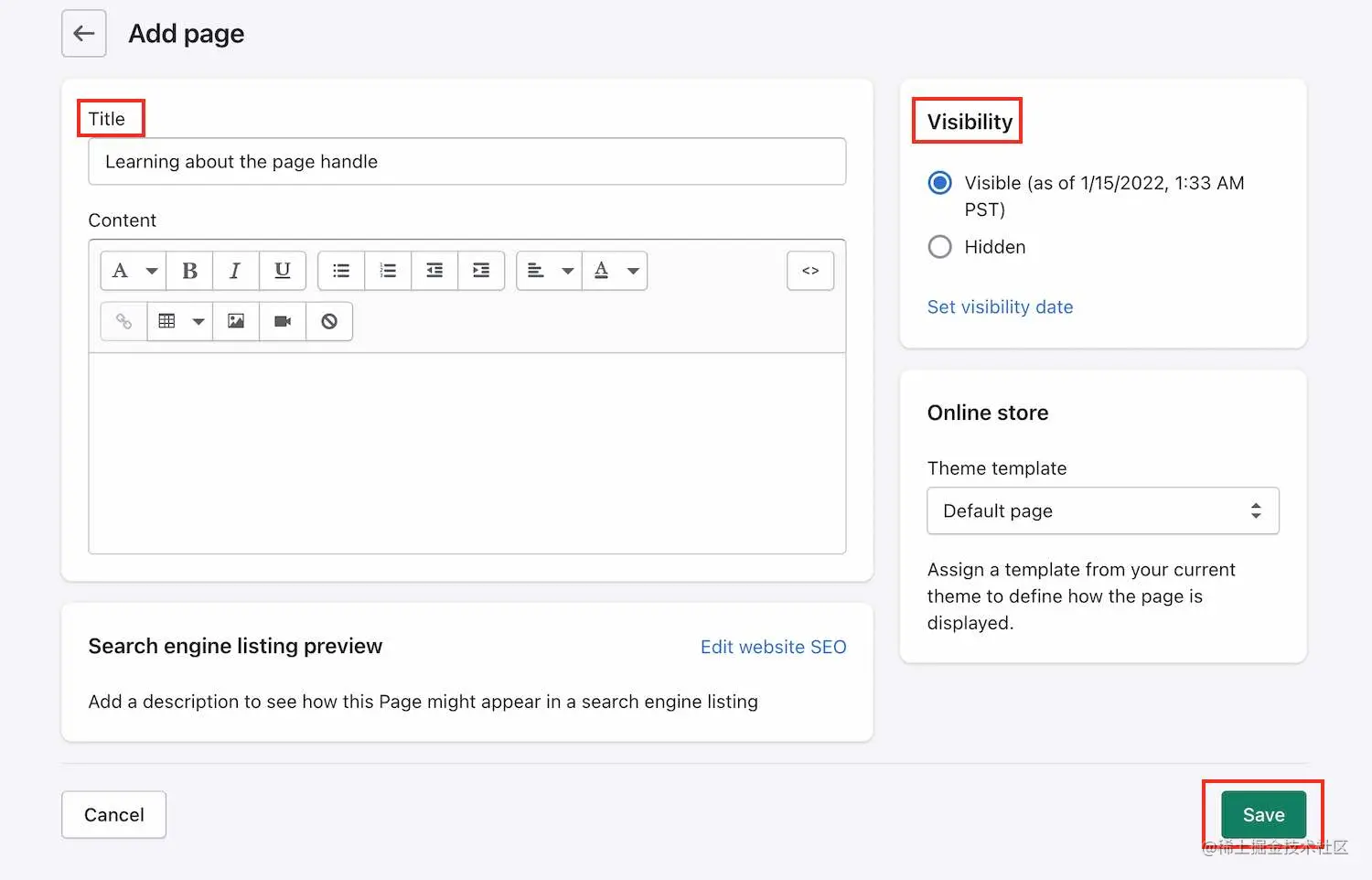Open the text color dropdown
Viewport: 1372px width, 880px height.
pos(615,271)
